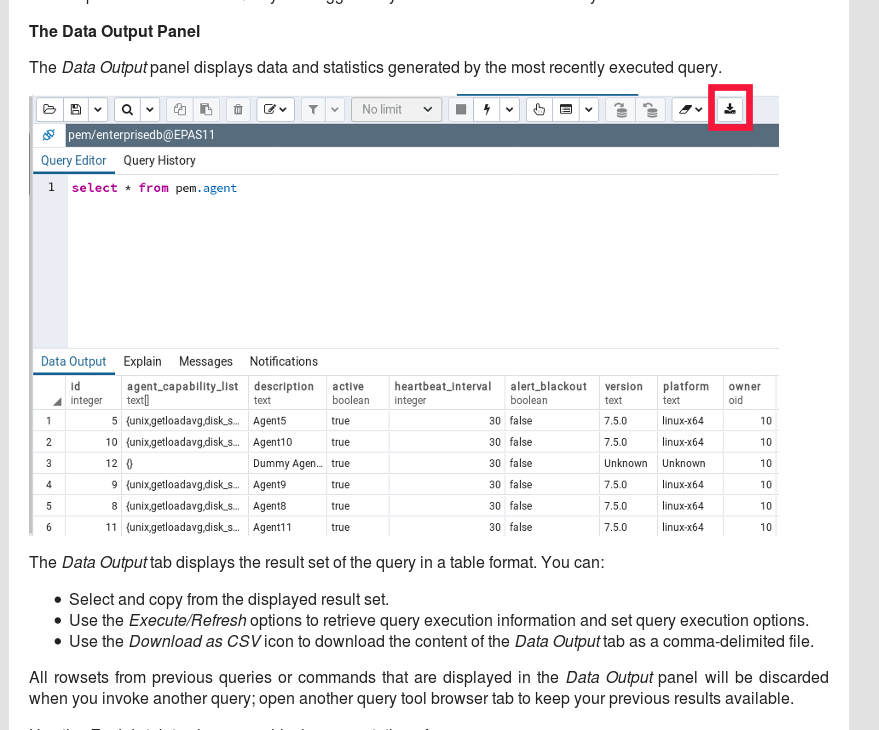
Task: Switch to the Query History tab
Action: coord(159,160)
